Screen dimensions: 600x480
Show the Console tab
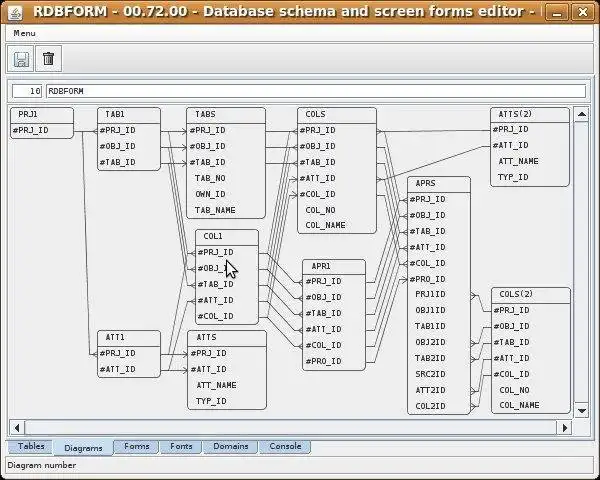click(x=285, y=446)
